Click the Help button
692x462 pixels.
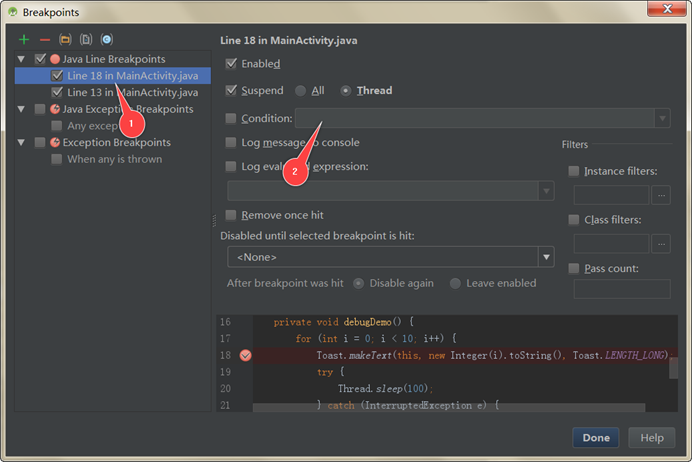[x=651, y=438]
